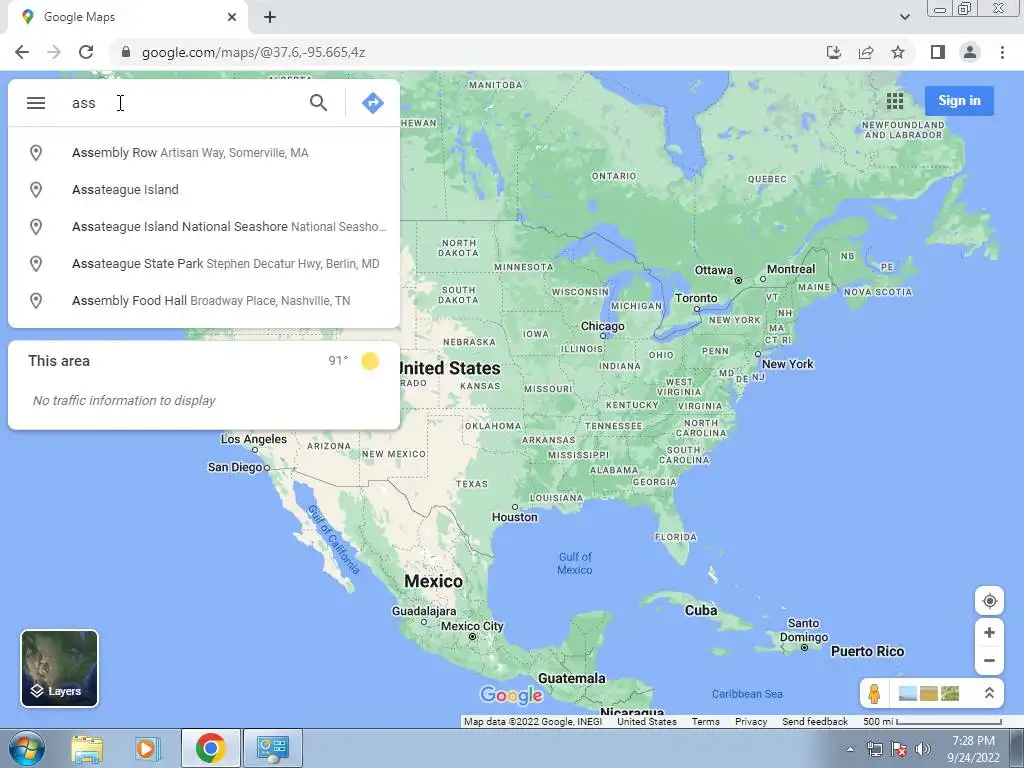
Task: Open the Privacy link
Action: pos(751,722)
